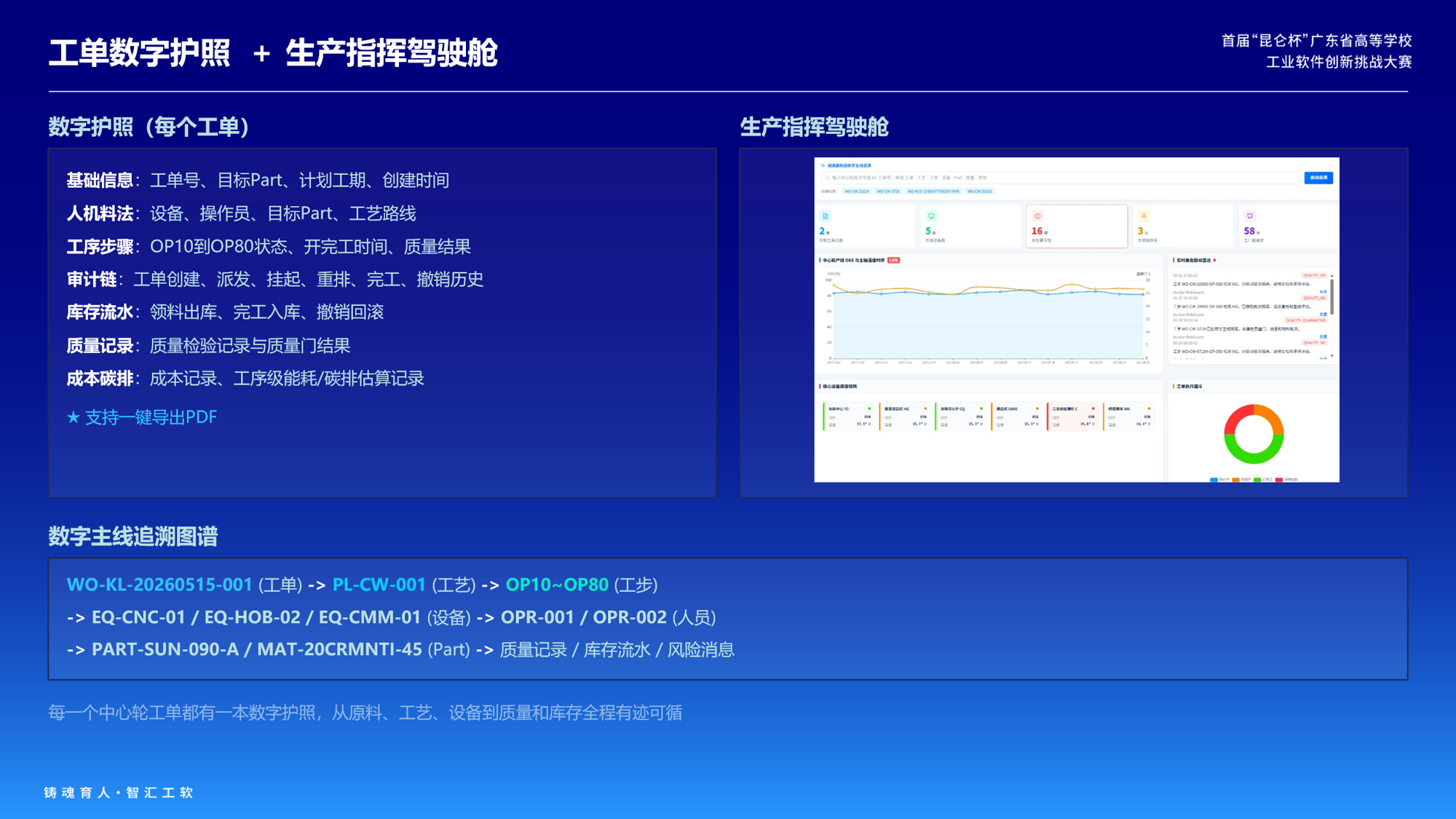1456x819 pixels.
Task: Click the document icon in the '2' stat card
Action: (825, 216)
